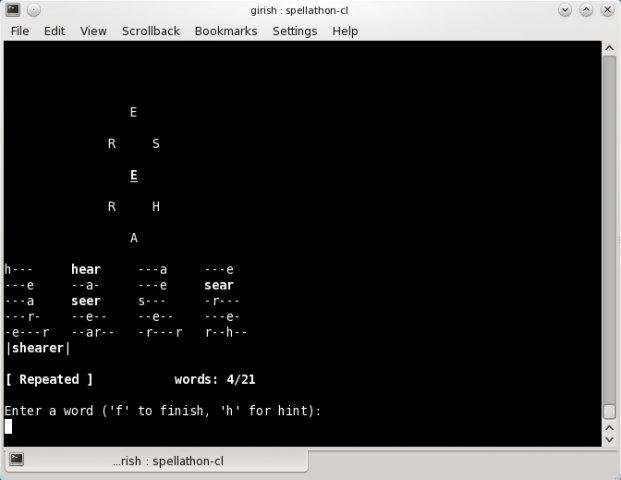Open the Help menu
This screenshot has width=621, height=480.
[345, 31]
